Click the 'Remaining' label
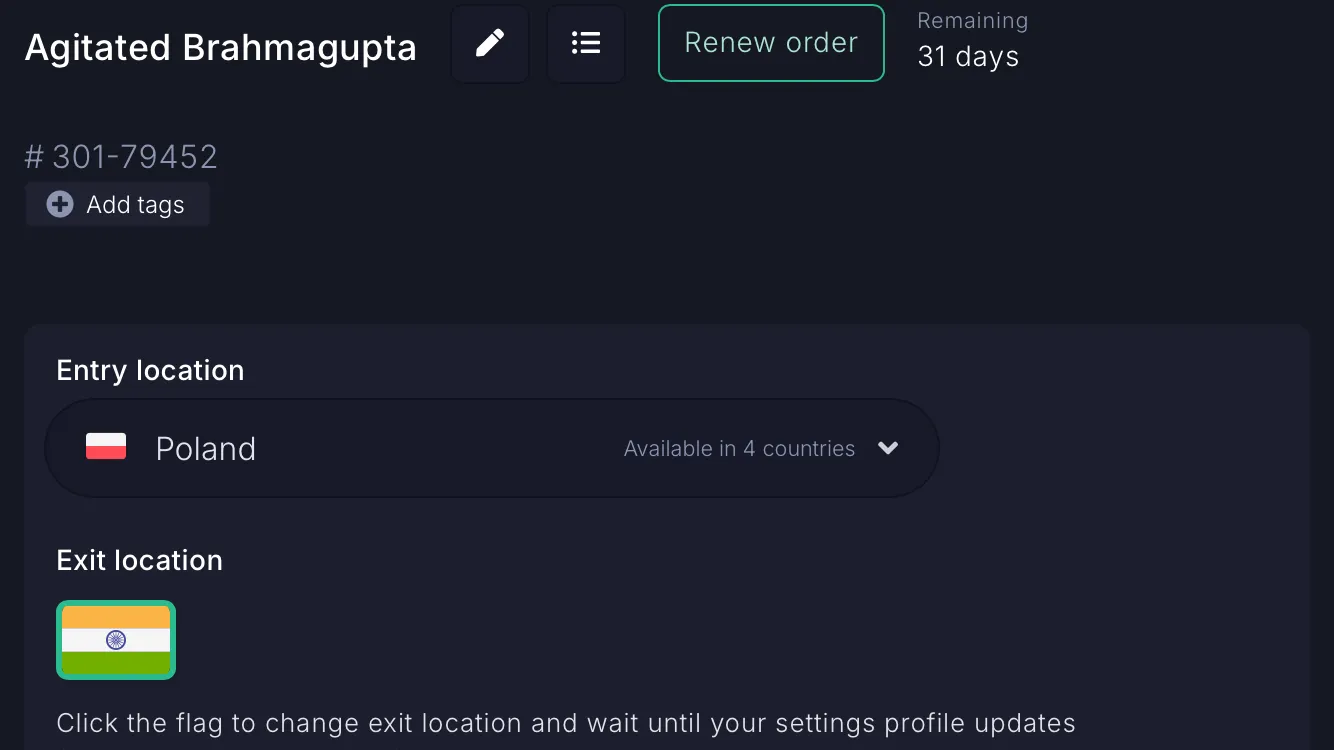Viewport: 1334px width, 750px height. [x=972, y=21]
